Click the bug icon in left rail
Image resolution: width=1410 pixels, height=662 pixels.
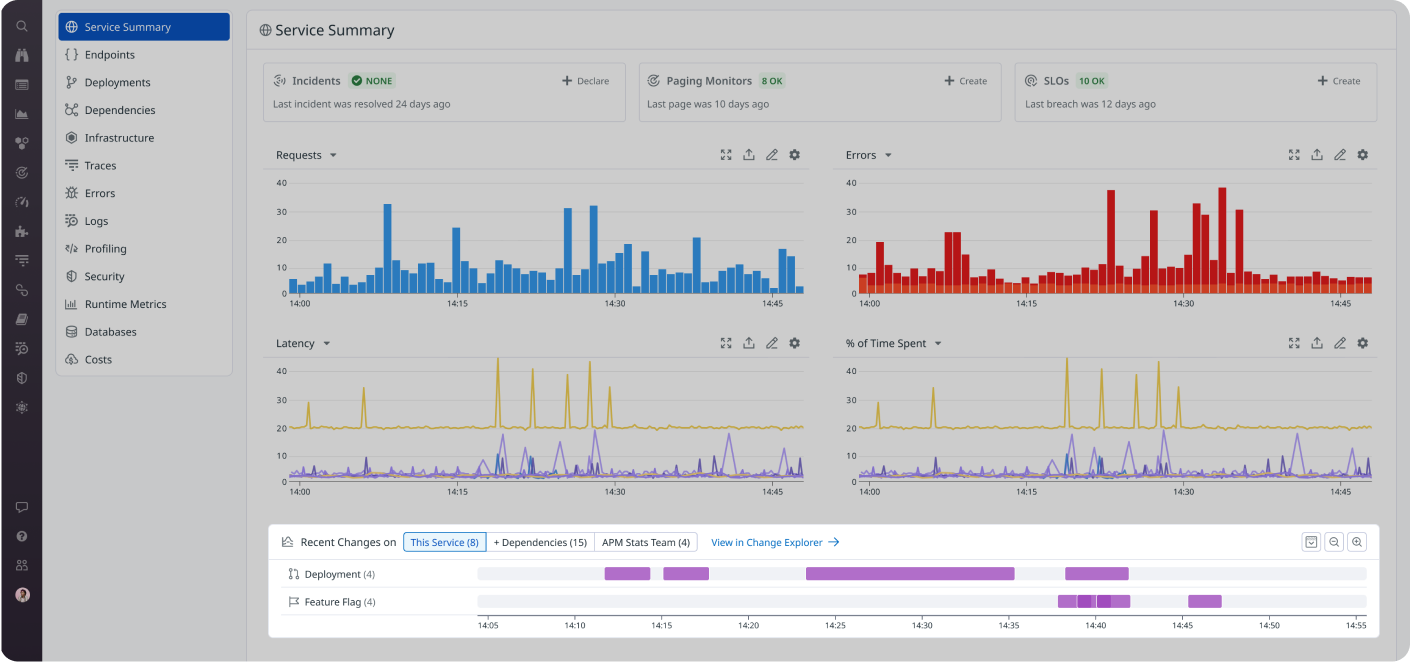tap(22, 407)
